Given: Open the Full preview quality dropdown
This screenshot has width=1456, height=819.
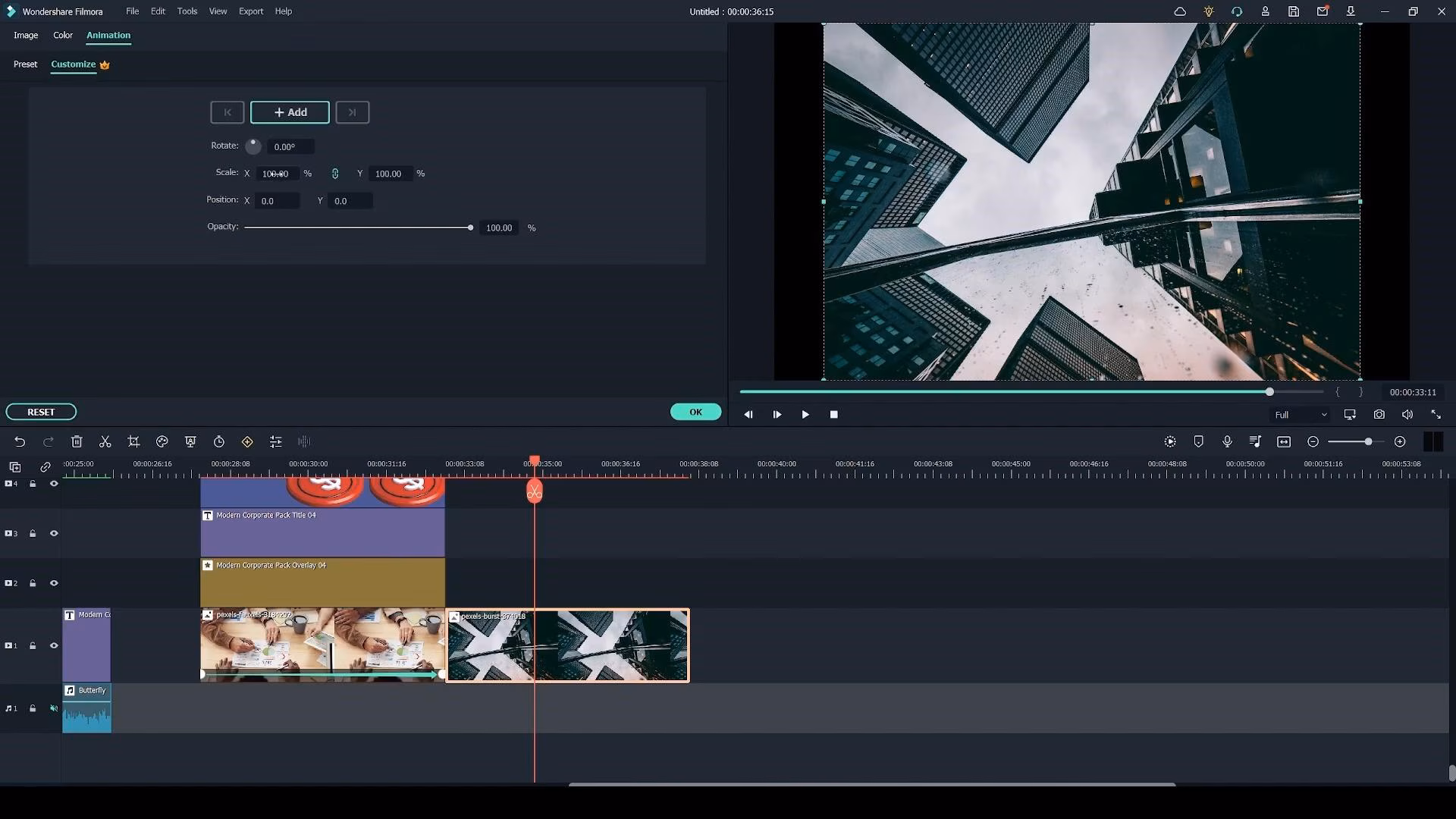Looking at the screenshot, I should click(x=1301, y=415).
